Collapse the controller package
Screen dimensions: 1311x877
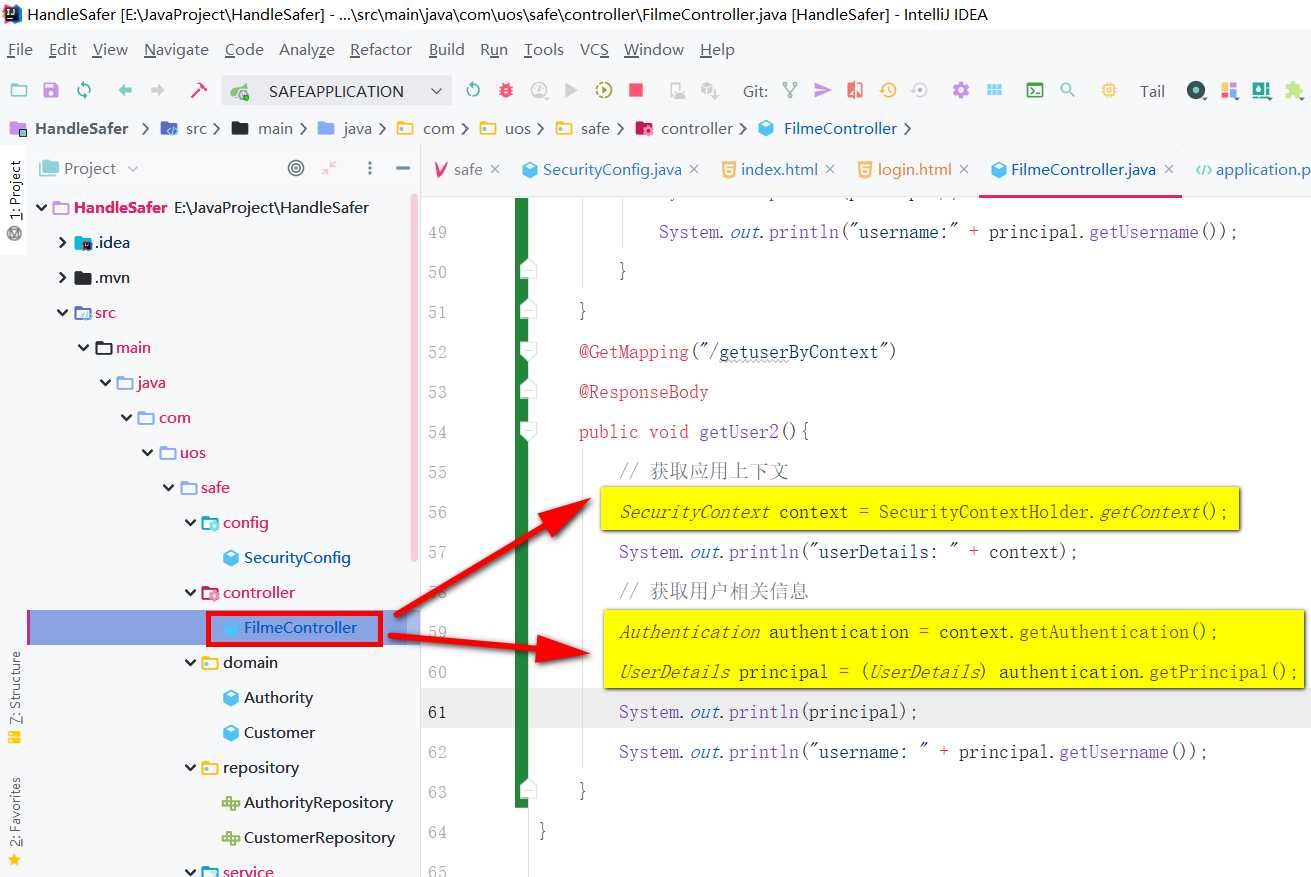tap(190, 593)
